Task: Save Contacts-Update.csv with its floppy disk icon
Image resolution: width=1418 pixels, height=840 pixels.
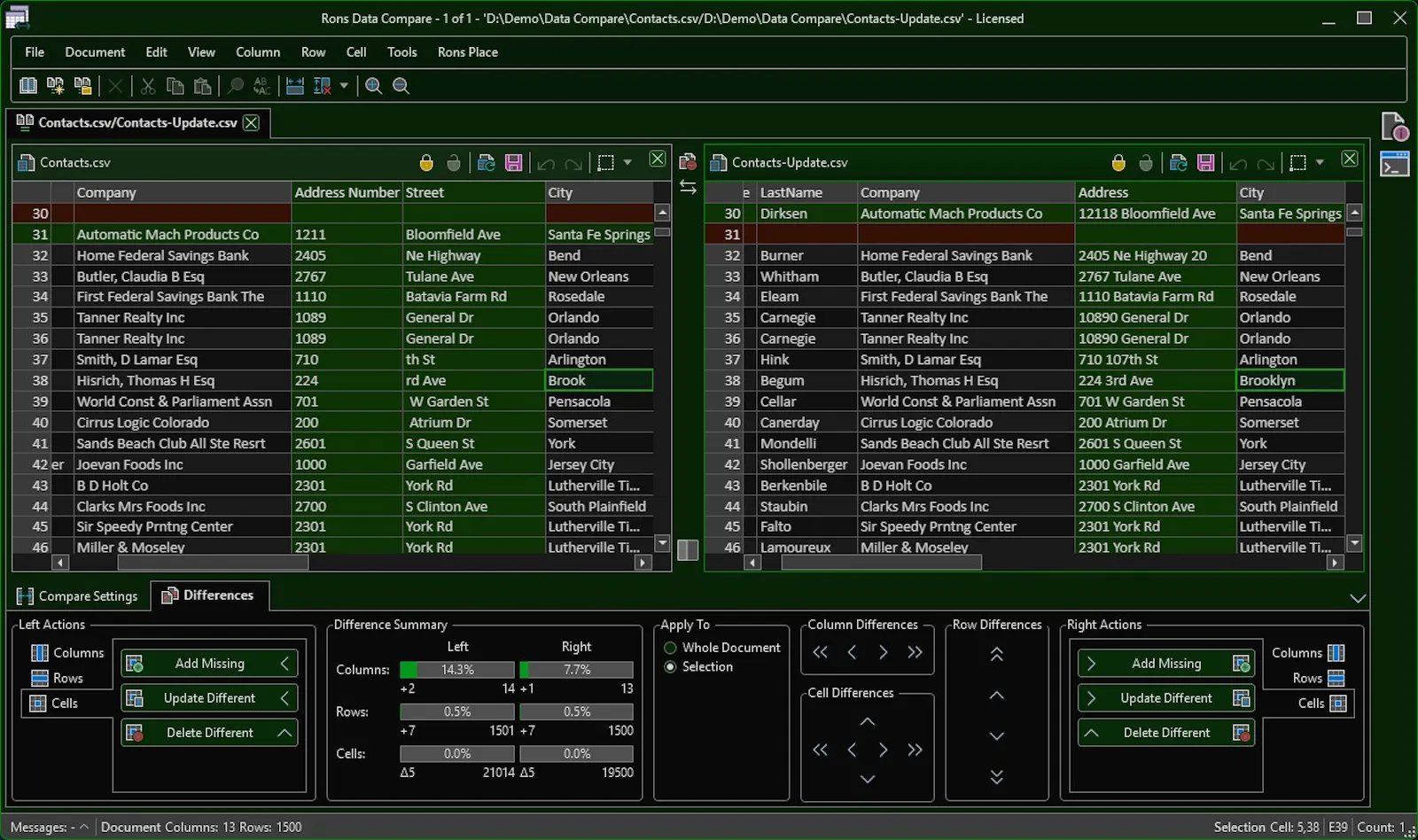Action: pos(1205,162)
